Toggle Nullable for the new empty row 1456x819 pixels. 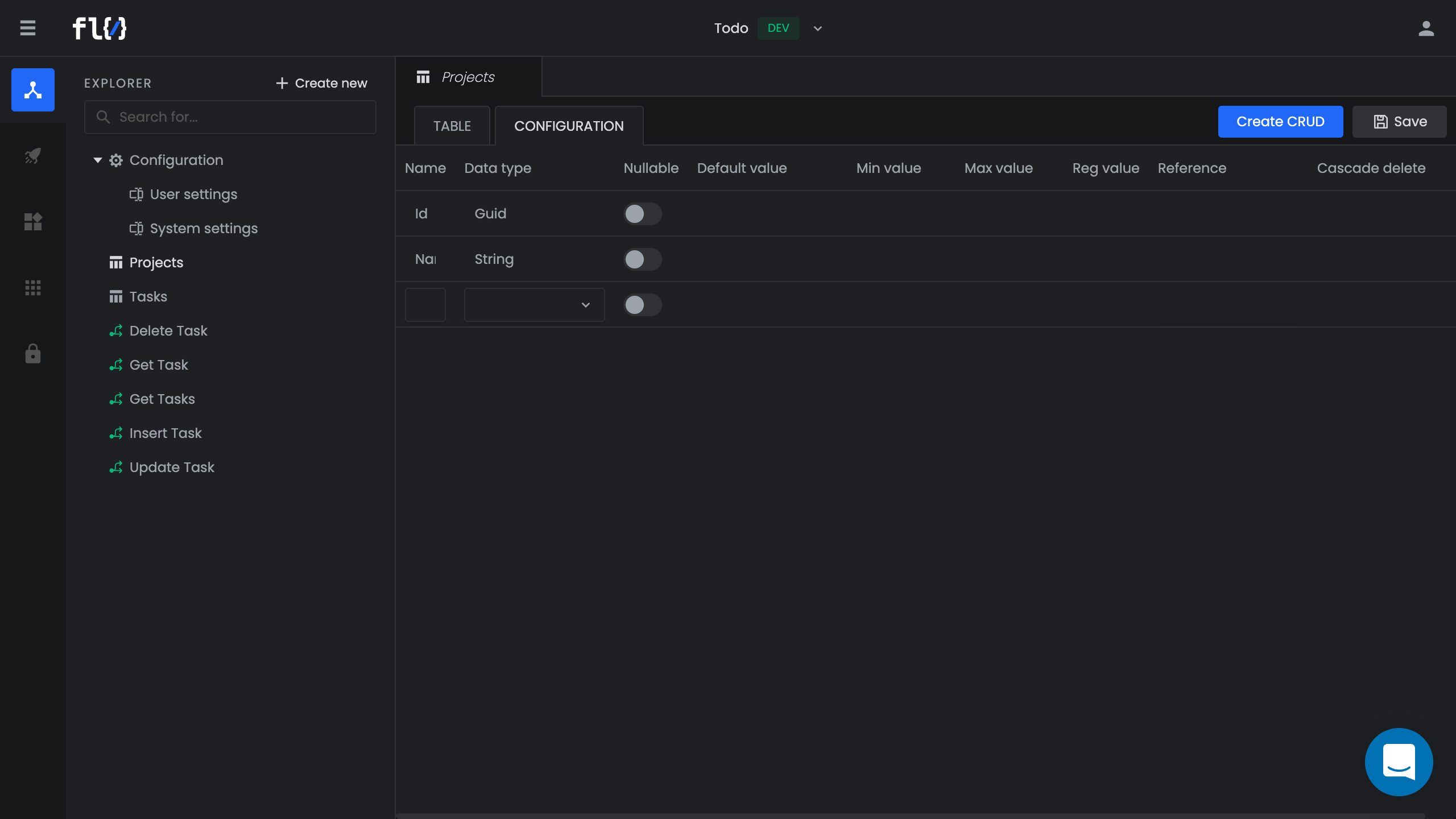click(x=642, y=305)
